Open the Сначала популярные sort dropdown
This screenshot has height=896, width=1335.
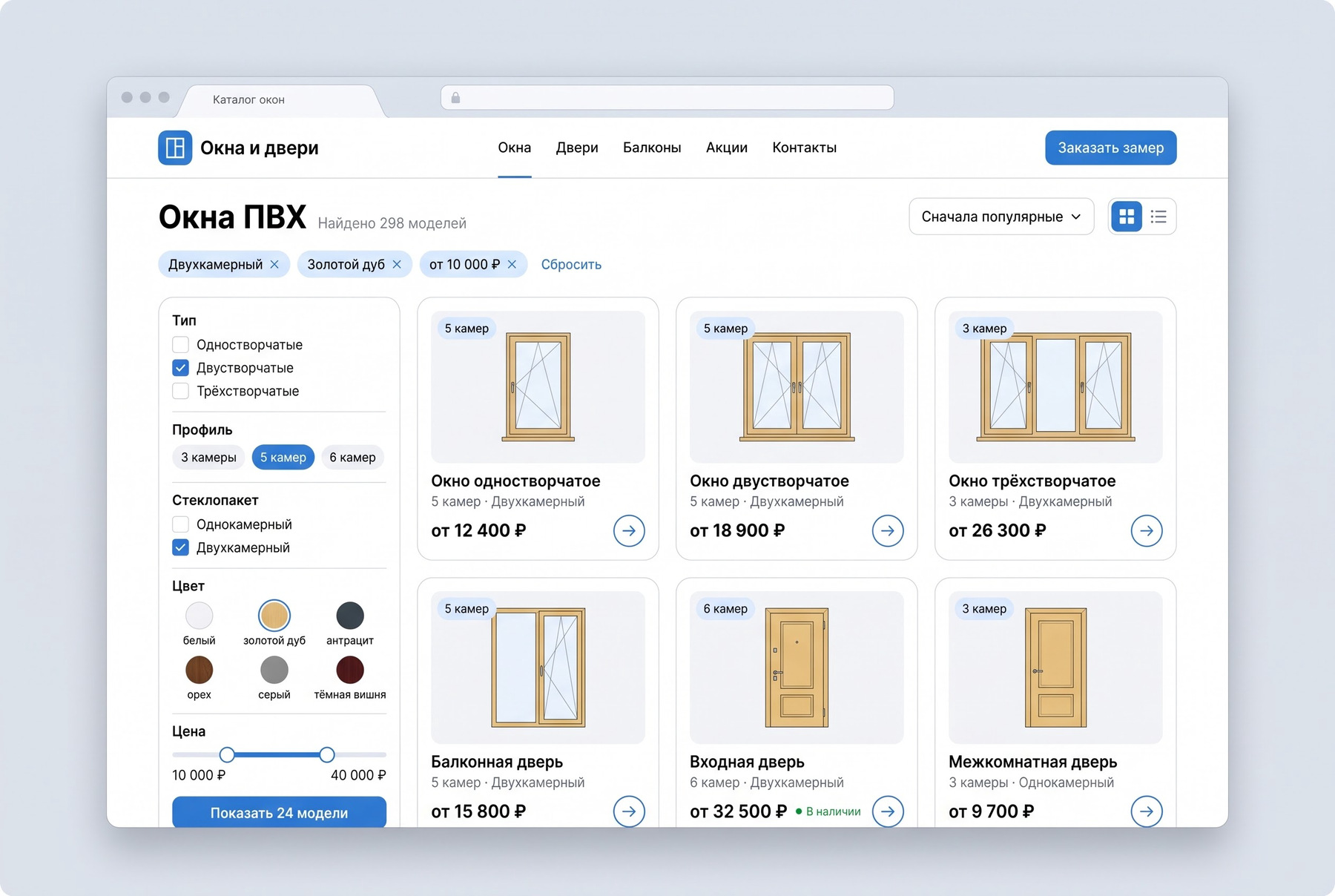tap(1001, 217)
